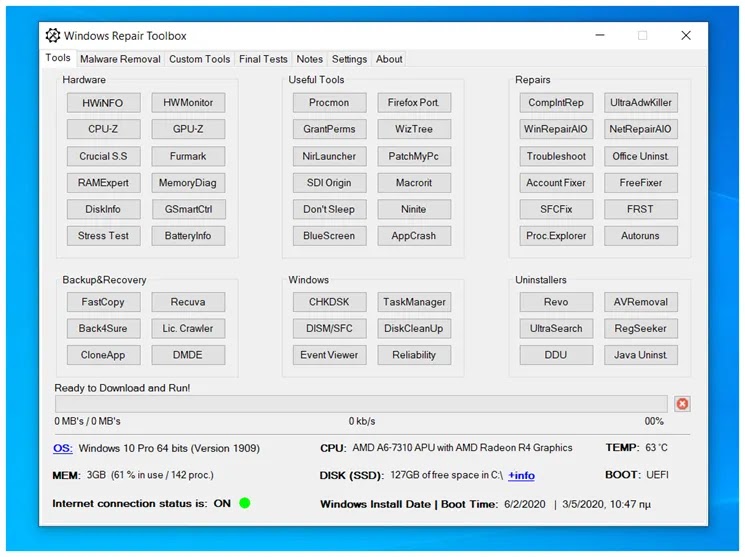
Task: Run the CPU-Z button
Action: pyautogui.click(x=104, y=129)
